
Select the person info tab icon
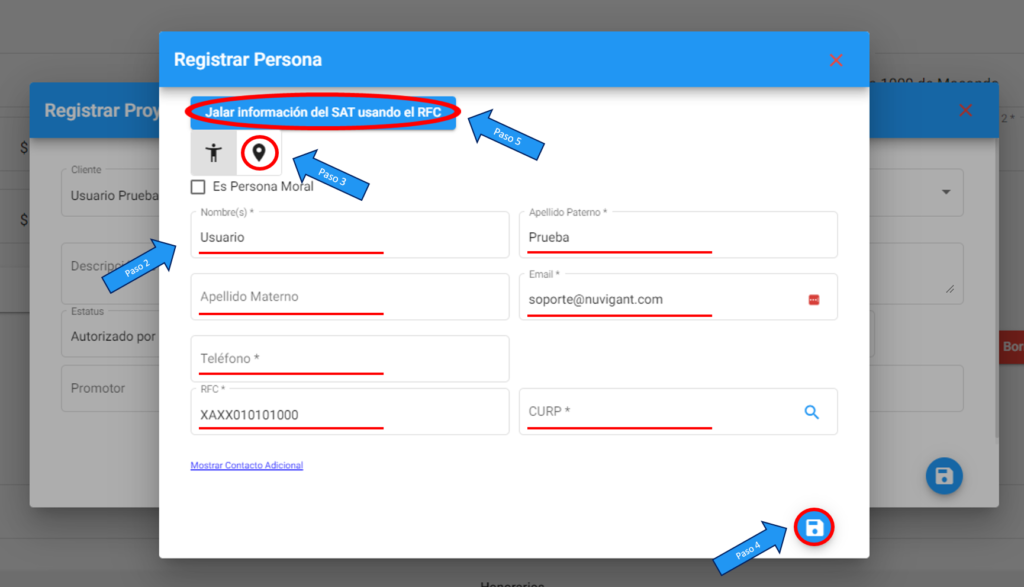(x=214, y=153)
